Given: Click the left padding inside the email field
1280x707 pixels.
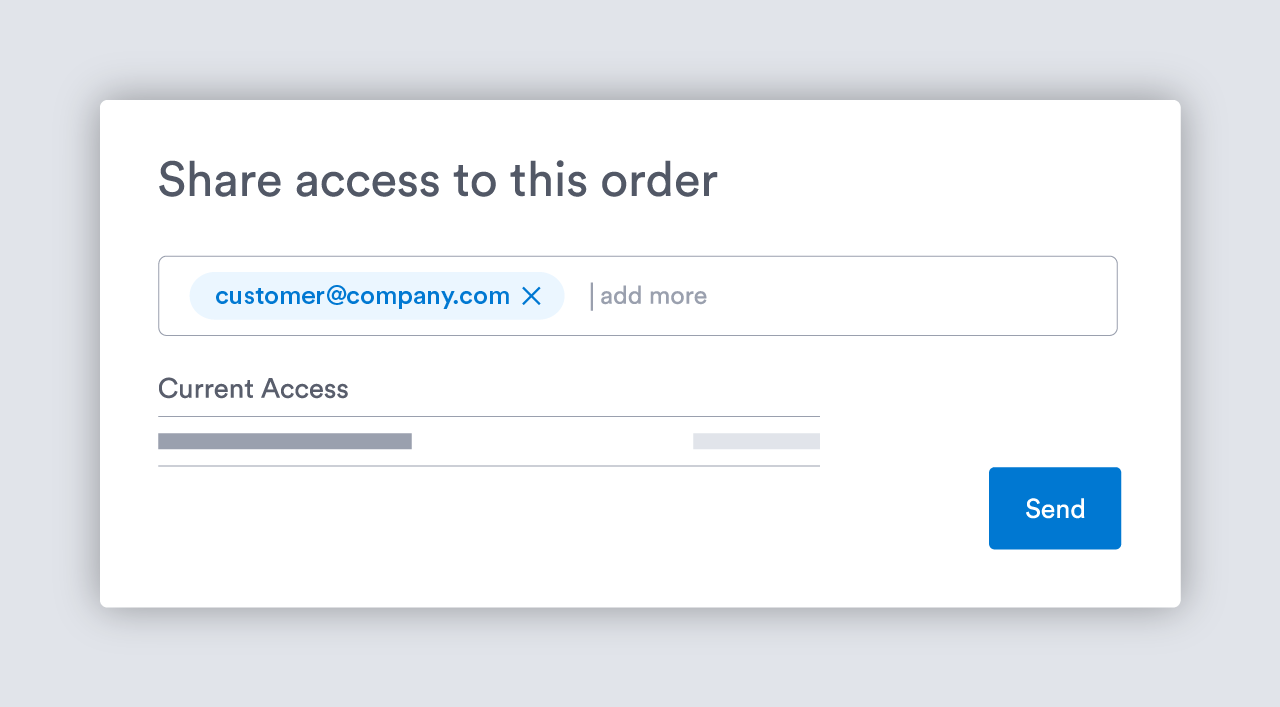Looking at the screenshot, I should click(174, 296).
